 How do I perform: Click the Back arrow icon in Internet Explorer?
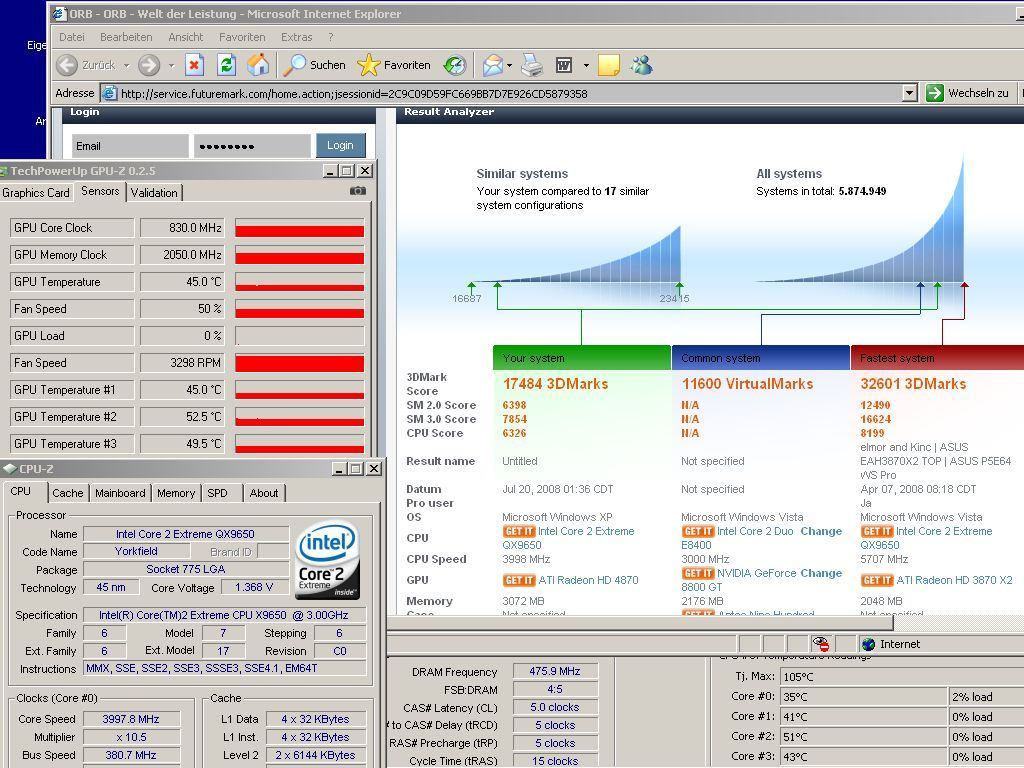click(x=67, y=65)
